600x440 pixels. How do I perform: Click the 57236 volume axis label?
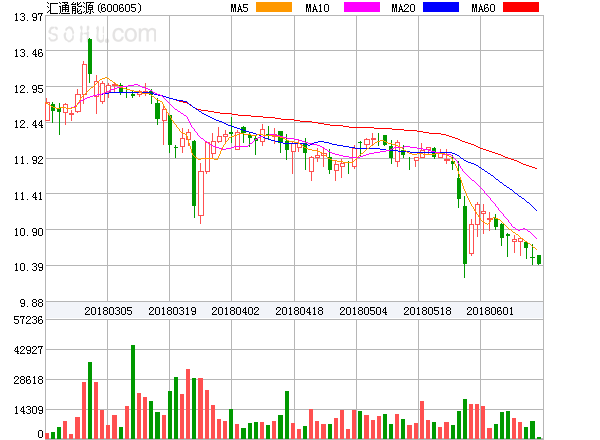point(29,320)
